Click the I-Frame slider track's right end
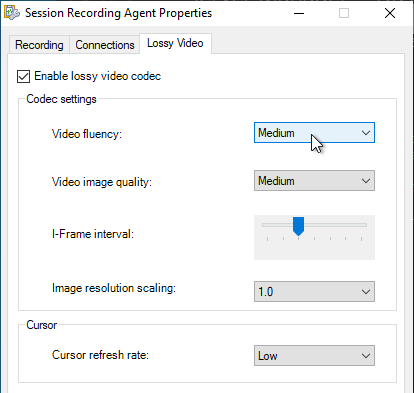Image resolution: width=414 pixels, height=393 pixels. (364, 225)
